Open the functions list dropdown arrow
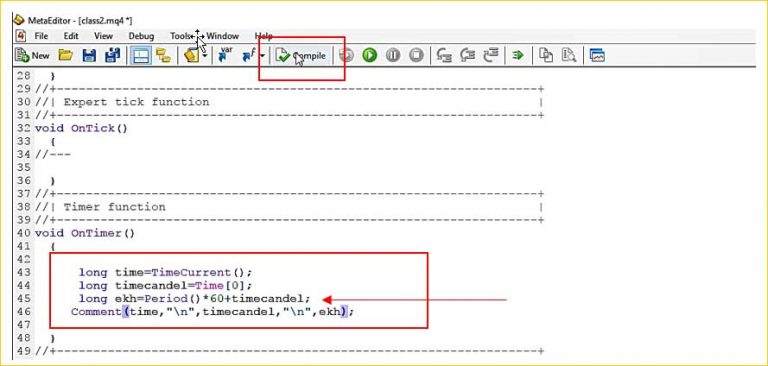The image size is (768, 366). pyautogui.click(x=262, y=56)
